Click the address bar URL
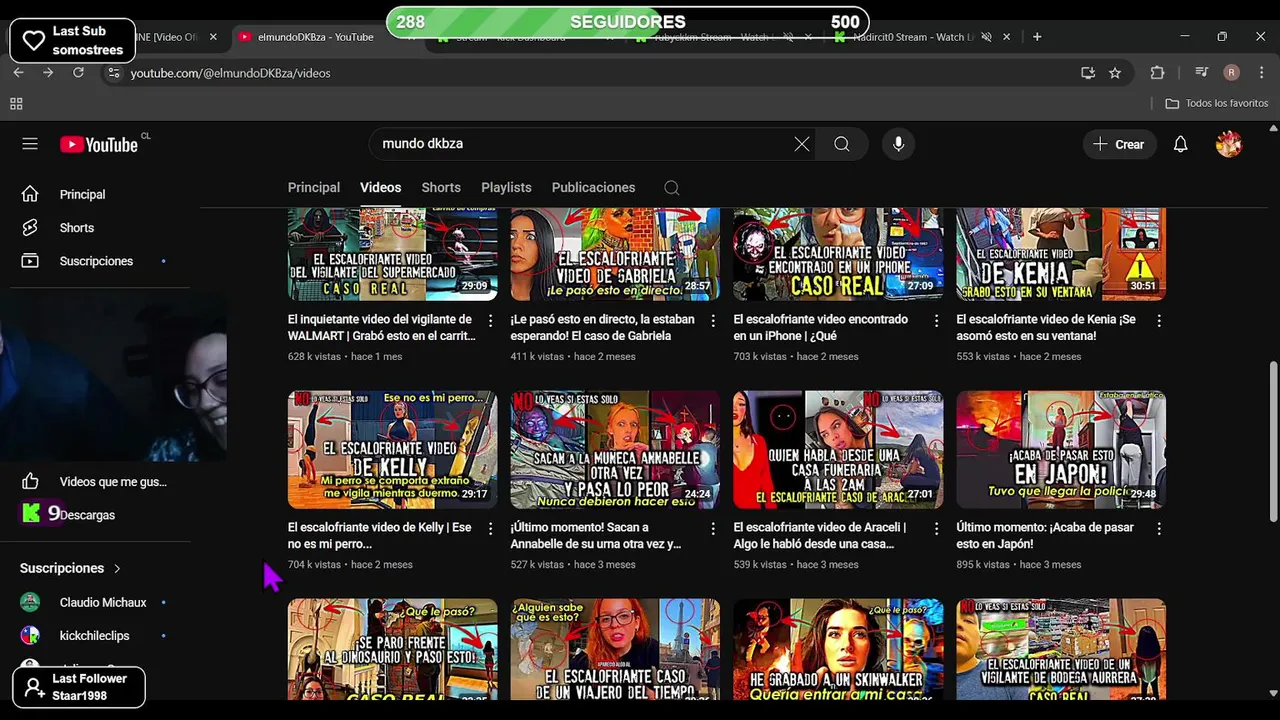The image size is (1280, 720). pos(230,73)
